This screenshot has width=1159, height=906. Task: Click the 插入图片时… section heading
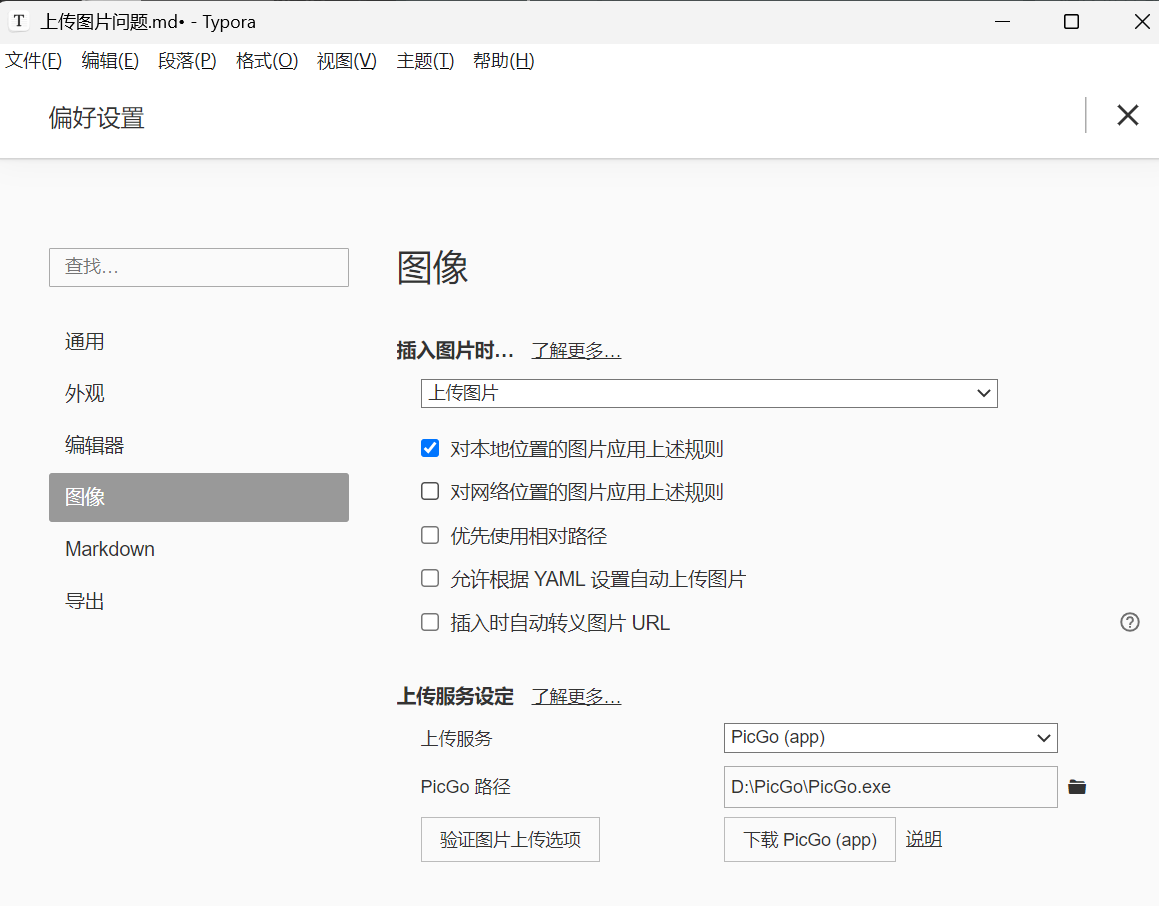455,350
